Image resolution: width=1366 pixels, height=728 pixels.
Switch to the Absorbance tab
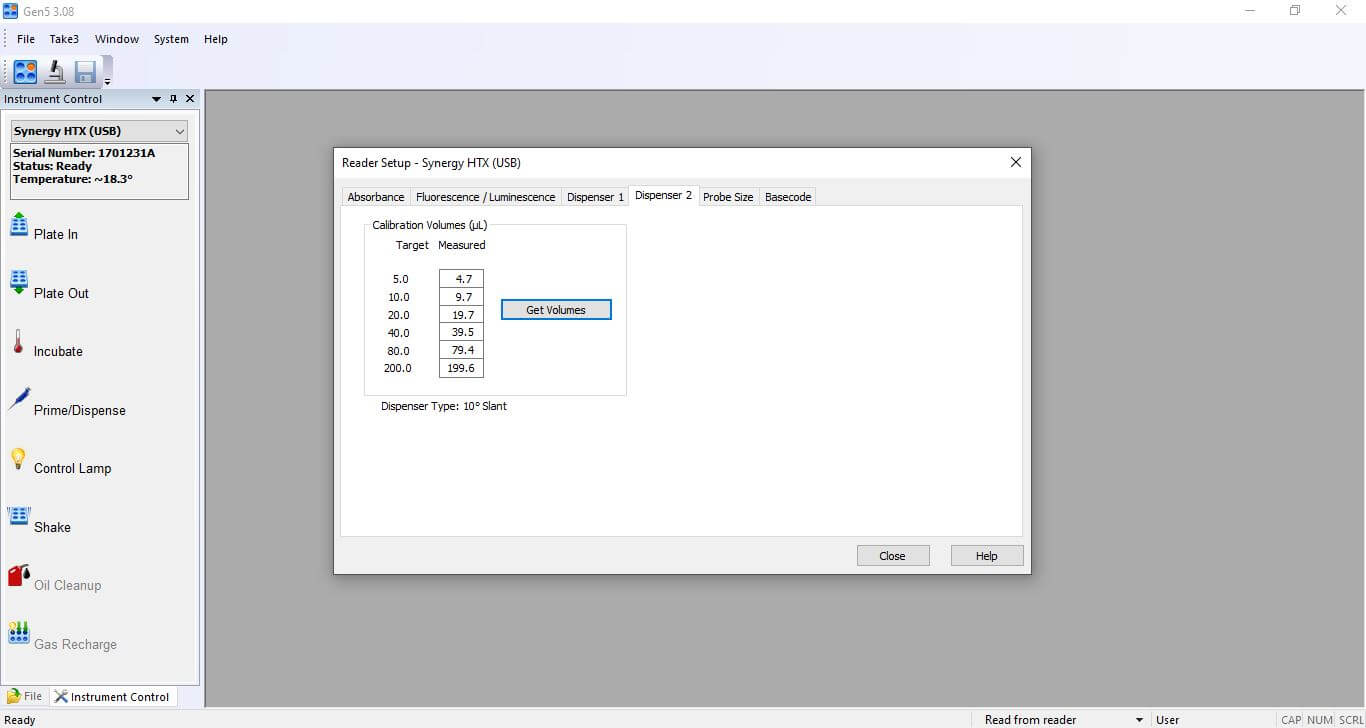point(376,197)
